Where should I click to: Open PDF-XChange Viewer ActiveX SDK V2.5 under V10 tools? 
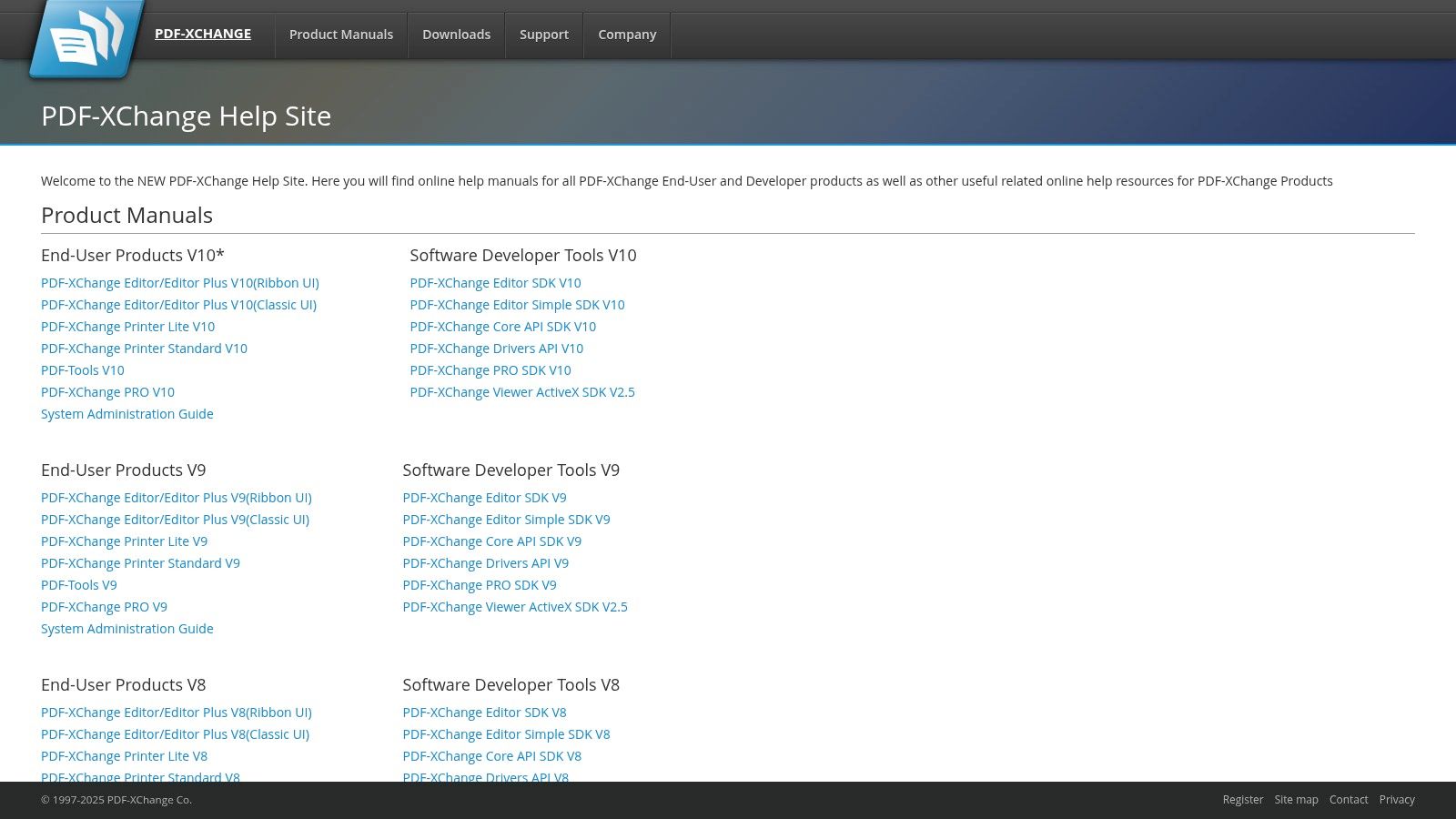pyautogui.click(x=522, y=392)
